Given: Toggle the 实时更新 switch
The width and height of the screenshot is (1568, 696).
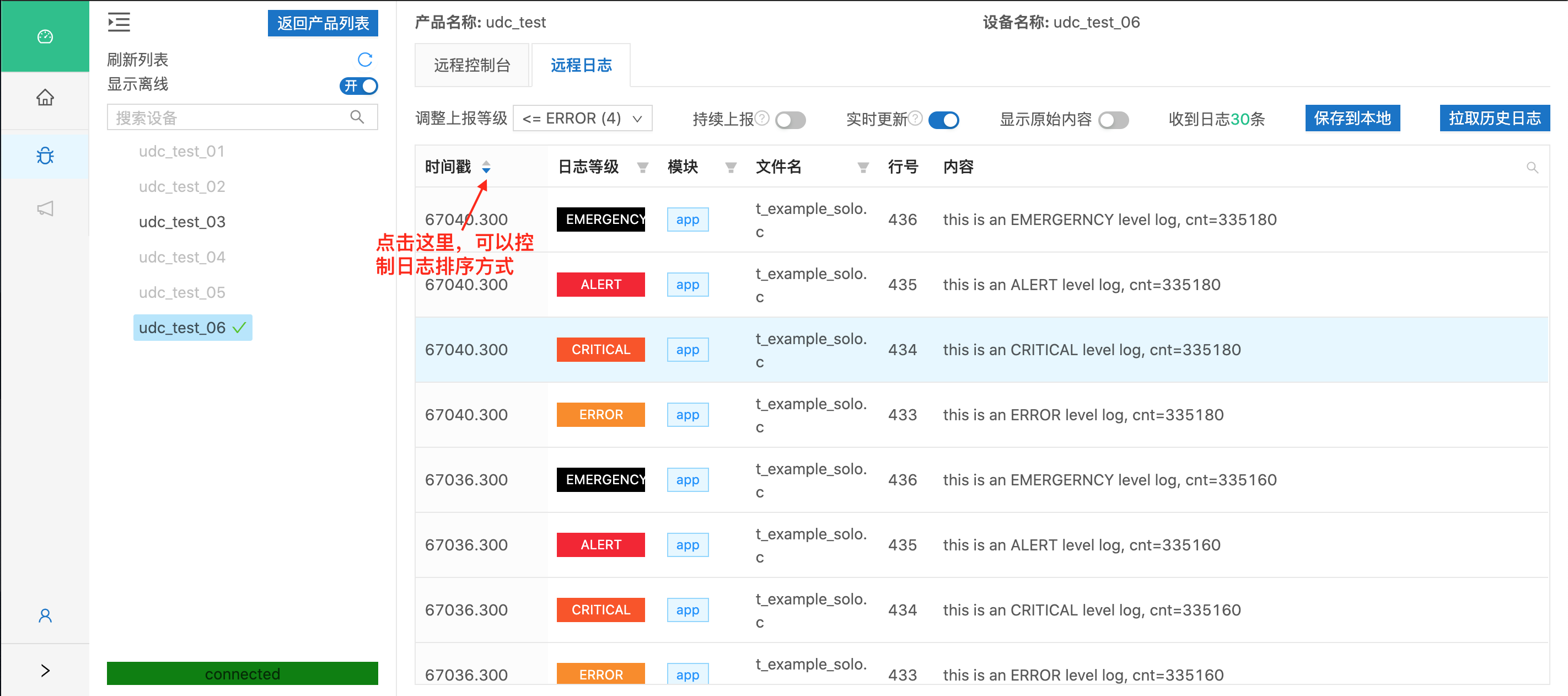Looking at the screenshot, I should point(943,120).
